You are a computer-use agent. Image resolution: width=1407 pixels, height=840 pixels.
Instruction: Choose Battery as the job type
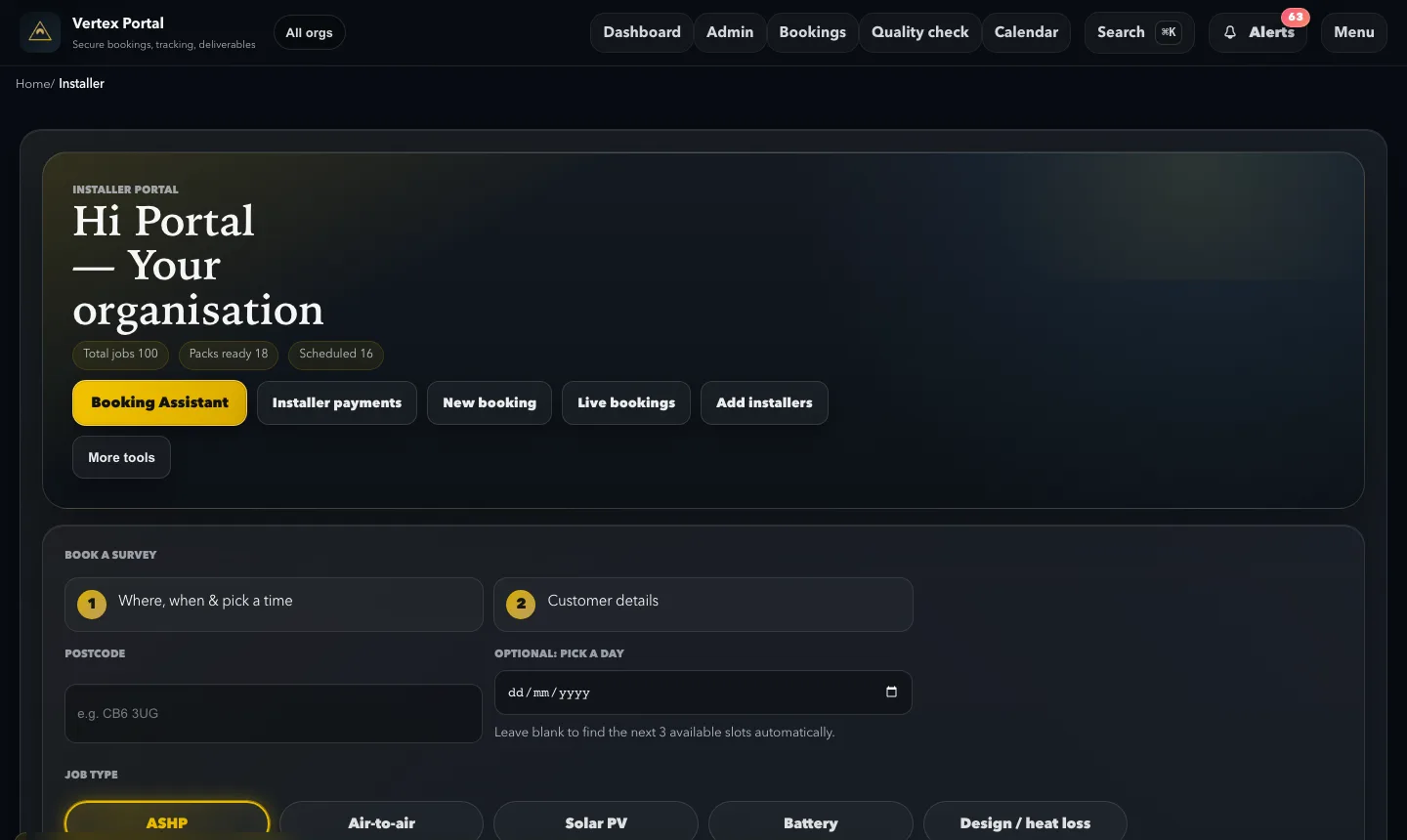811,821
